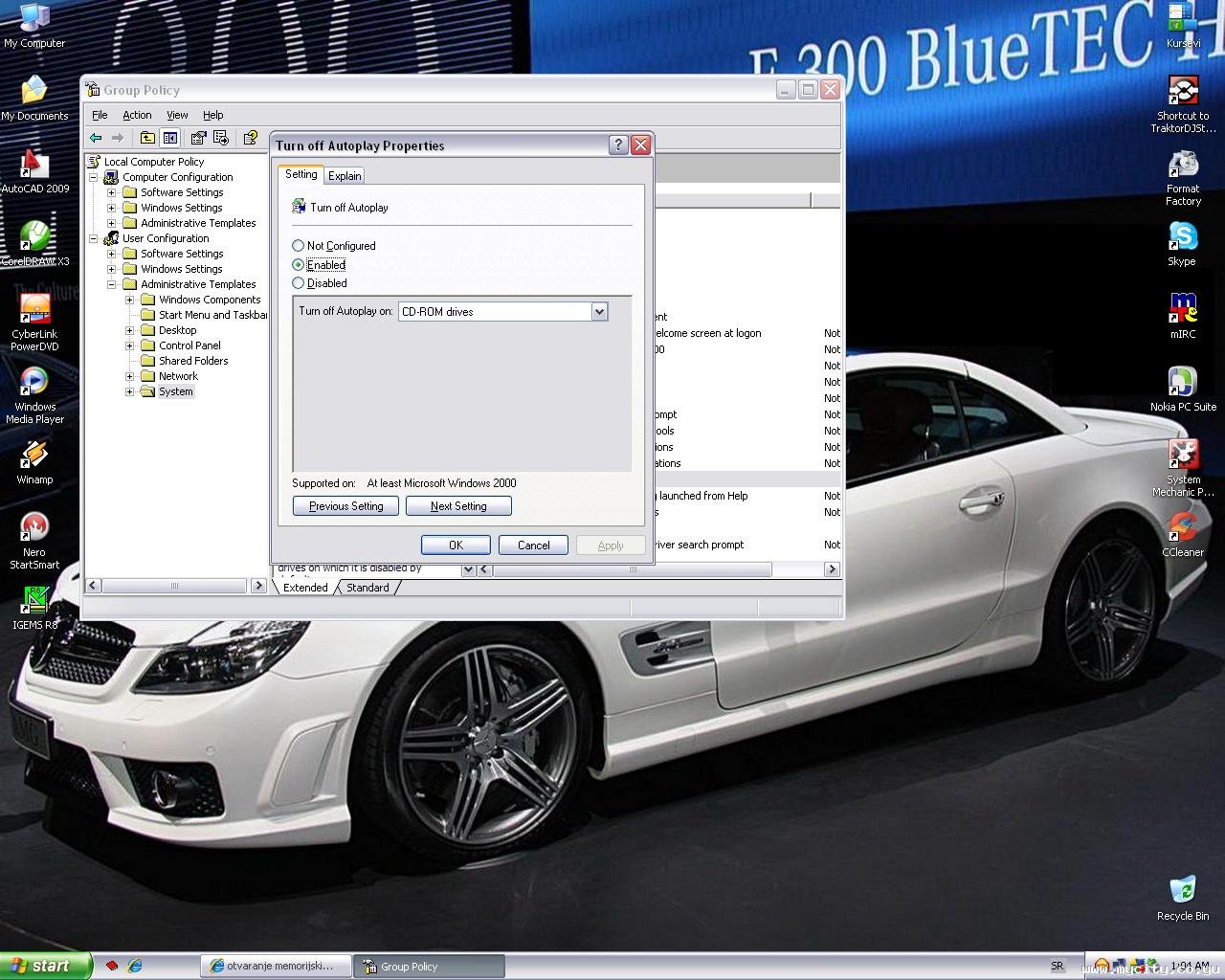The width and height of the screenshot is (1225, 980).
Task: Open the Action menu
Action: 137,115
